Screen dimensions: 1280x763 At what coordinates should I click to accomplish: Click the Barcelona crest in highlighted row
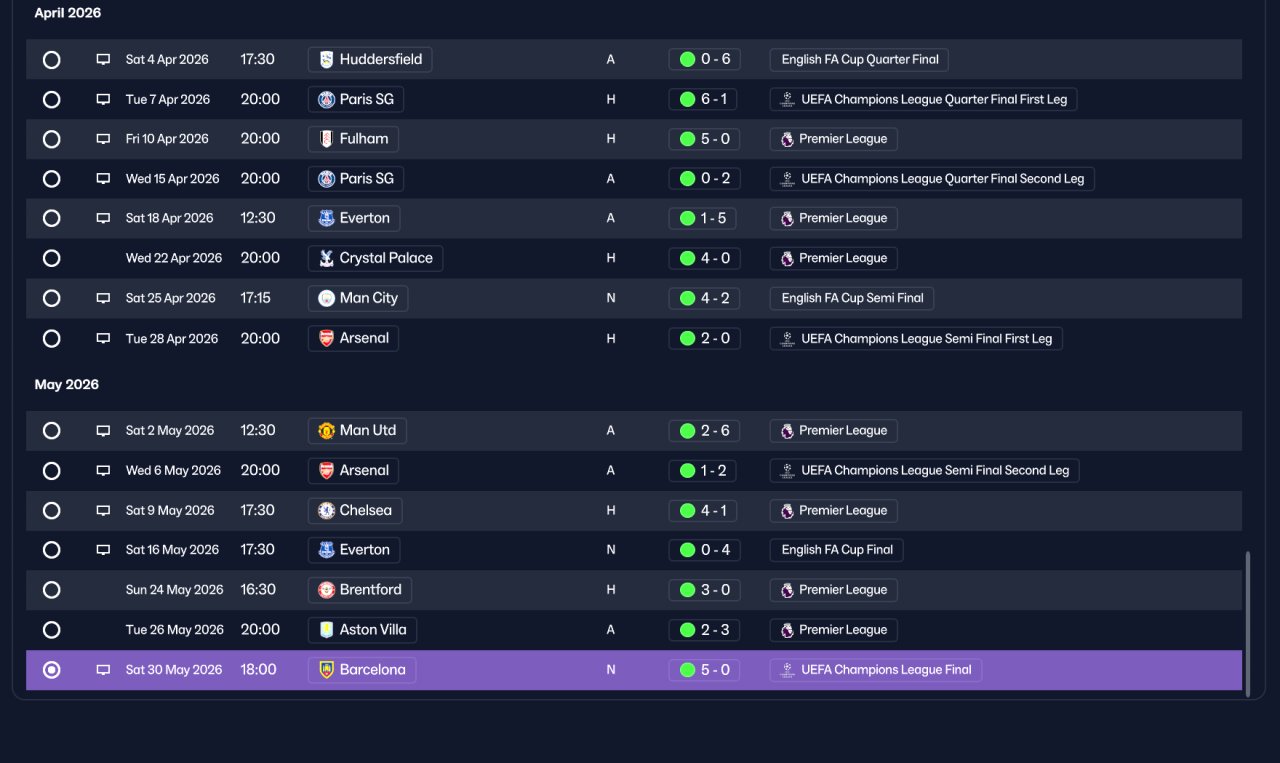pos(326,670)
